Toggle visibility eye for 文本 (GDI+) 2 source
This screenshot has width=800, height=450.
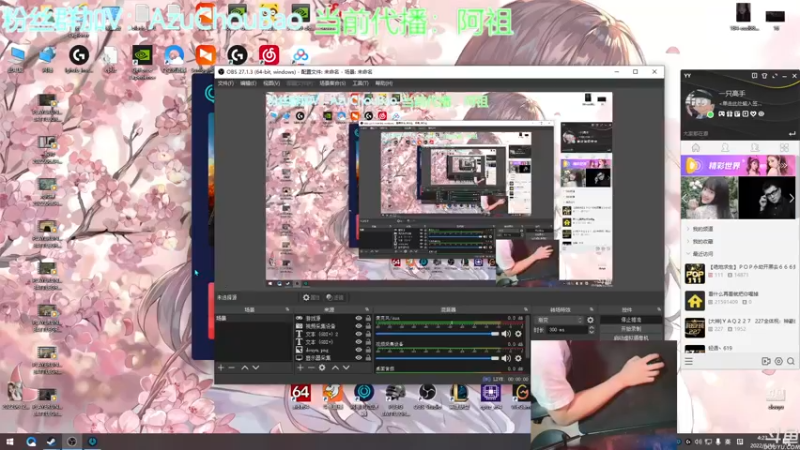click(359, 334)
